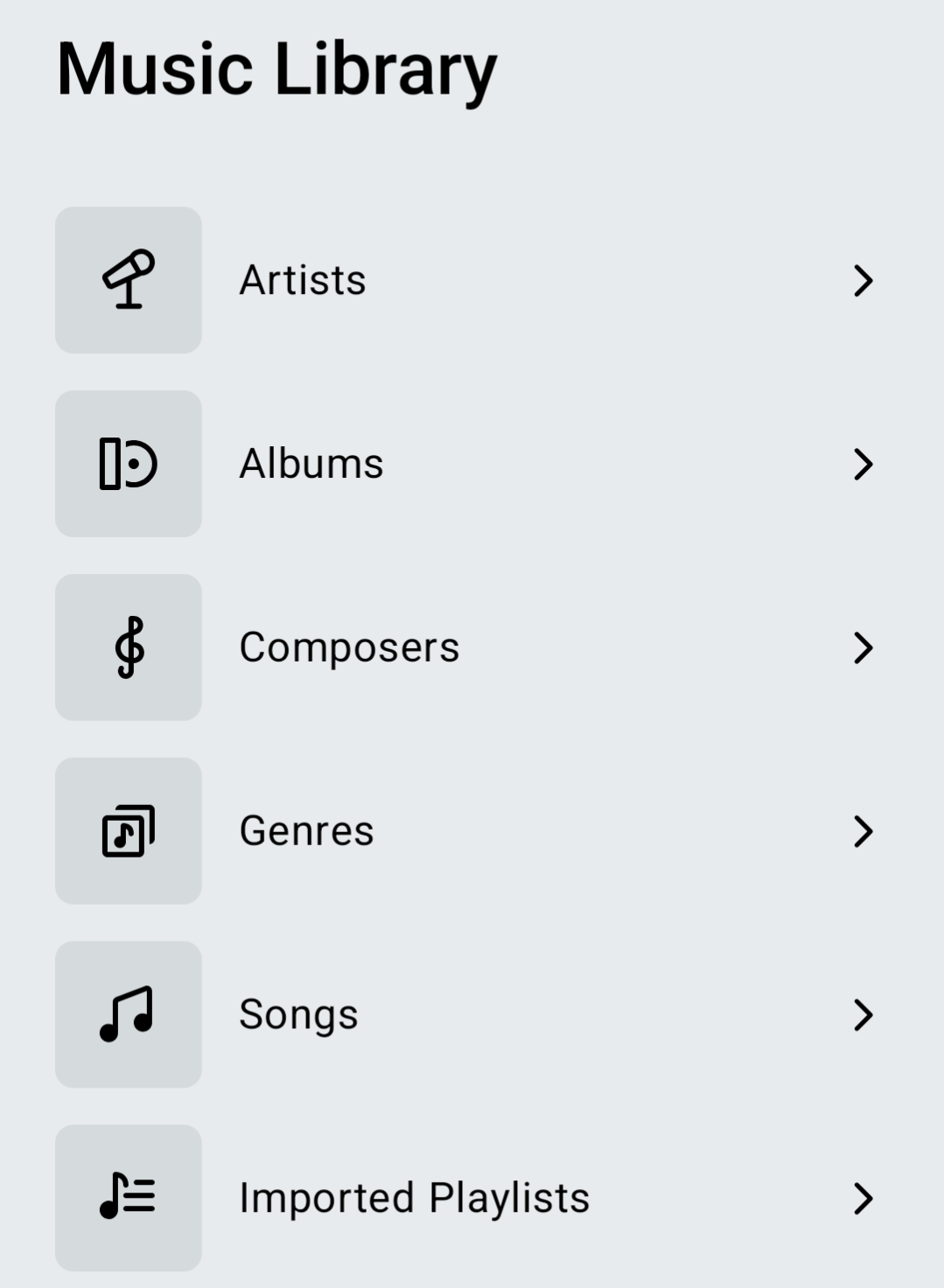Tap the Albums disc icon
This screenshot has width=944, height=1288.
click(129, 464)
